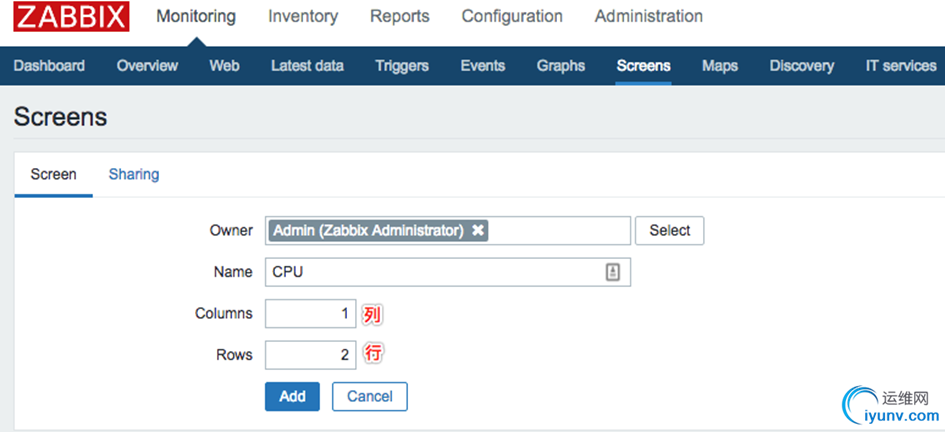Switch to the Sharing tab
This screenshot has width=945, height=432.
coord(134,174)
